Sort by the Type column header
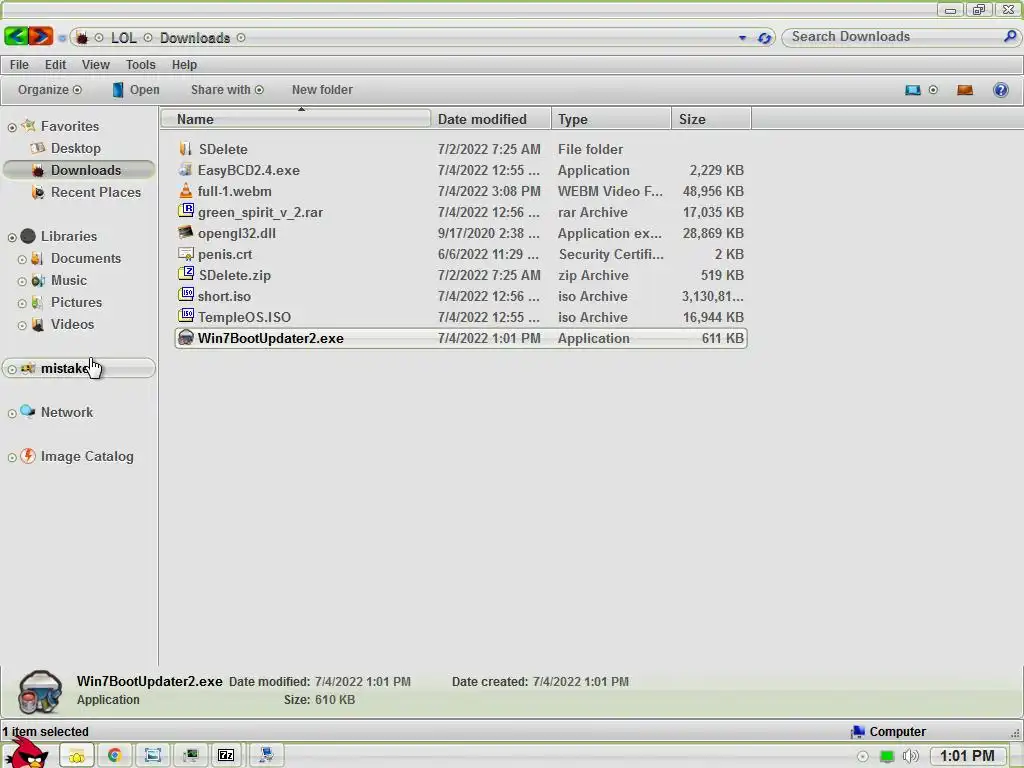 (611, 119)
